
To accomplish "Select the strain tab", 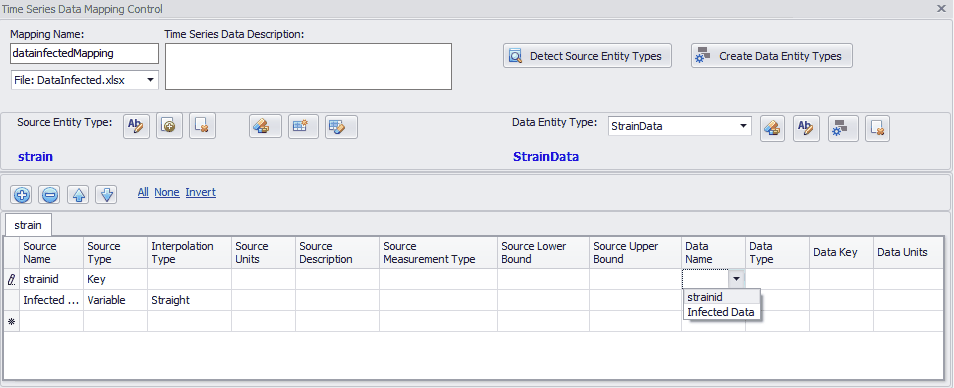I will click(28, 225).
